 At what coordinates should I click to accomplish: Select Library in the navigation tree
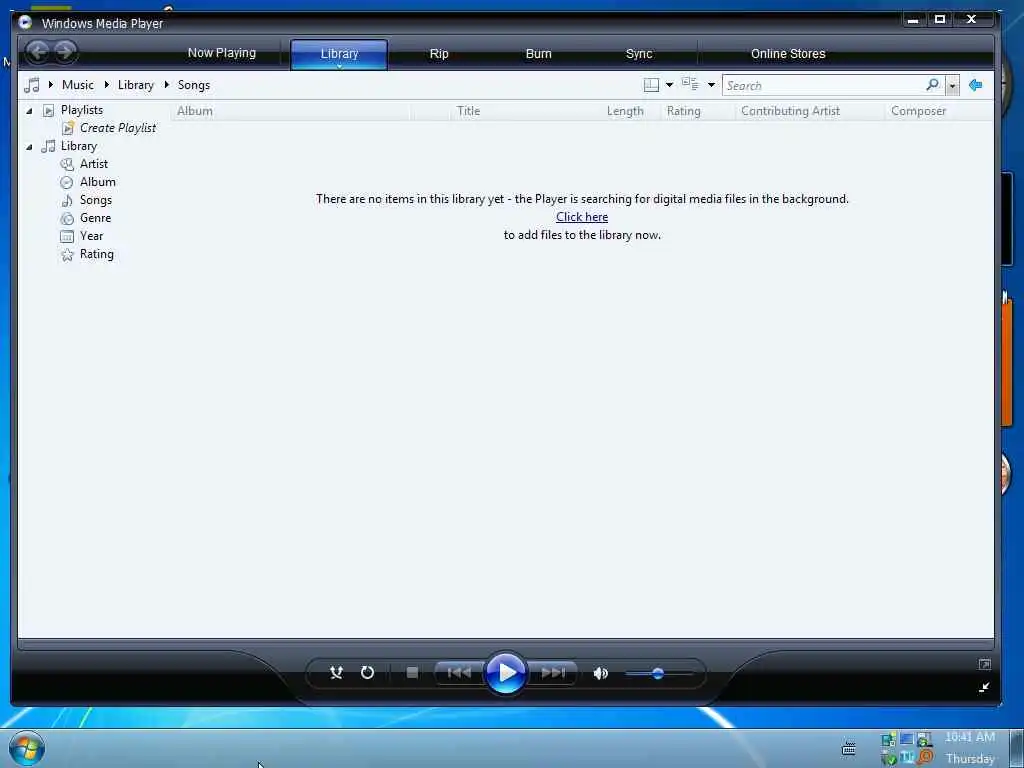(x=78, y=146)
